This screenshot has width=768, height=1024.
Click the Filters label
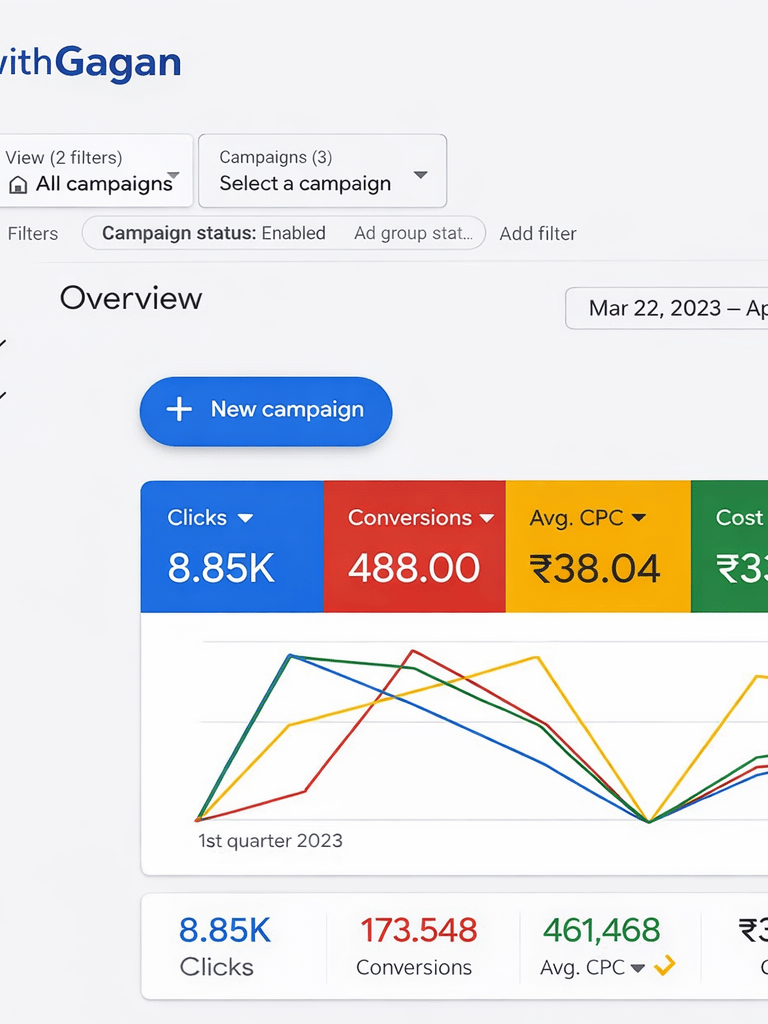pos(33,234)
